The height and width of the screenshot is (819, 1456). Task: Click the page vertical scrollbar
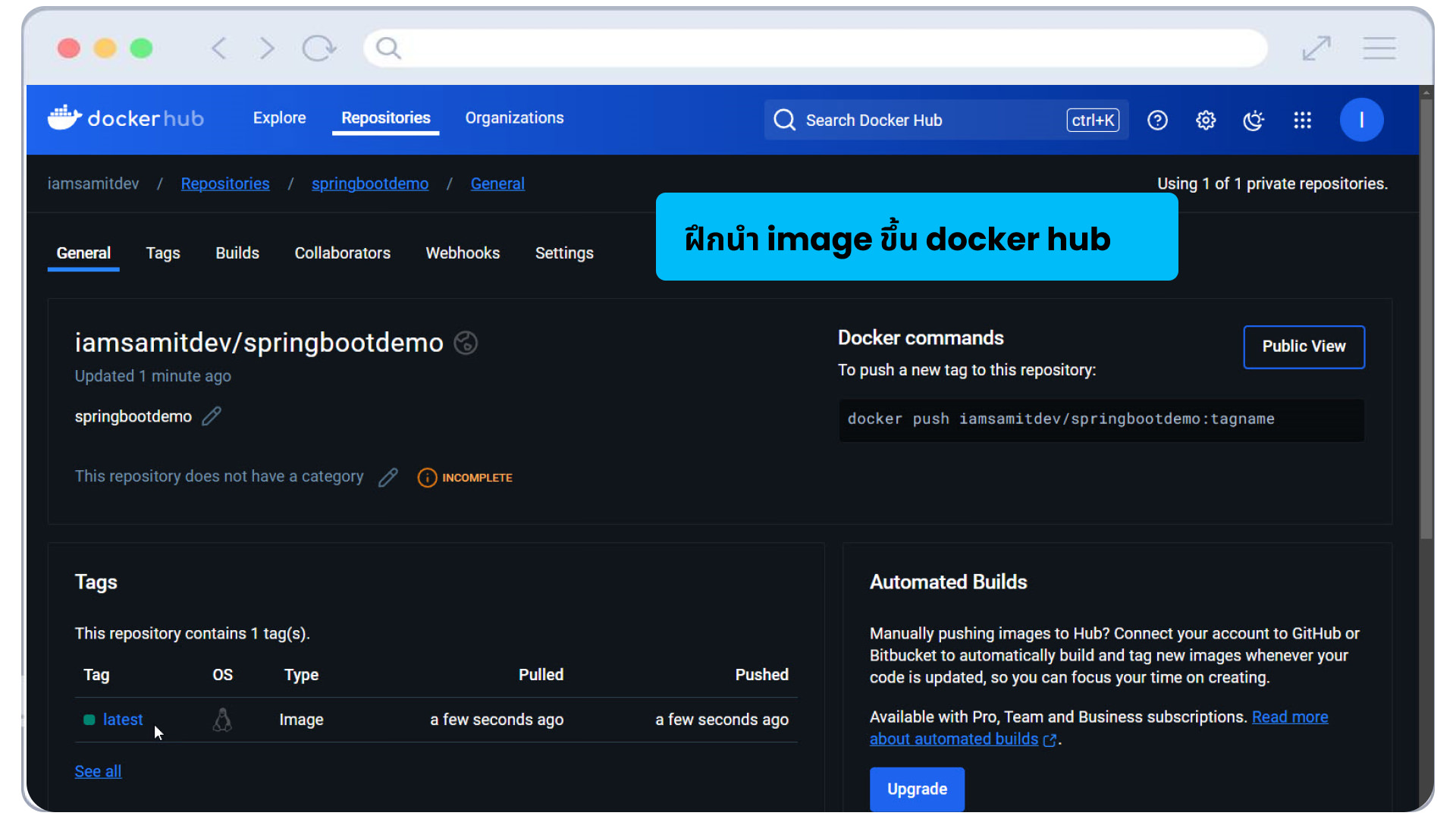1426,318
